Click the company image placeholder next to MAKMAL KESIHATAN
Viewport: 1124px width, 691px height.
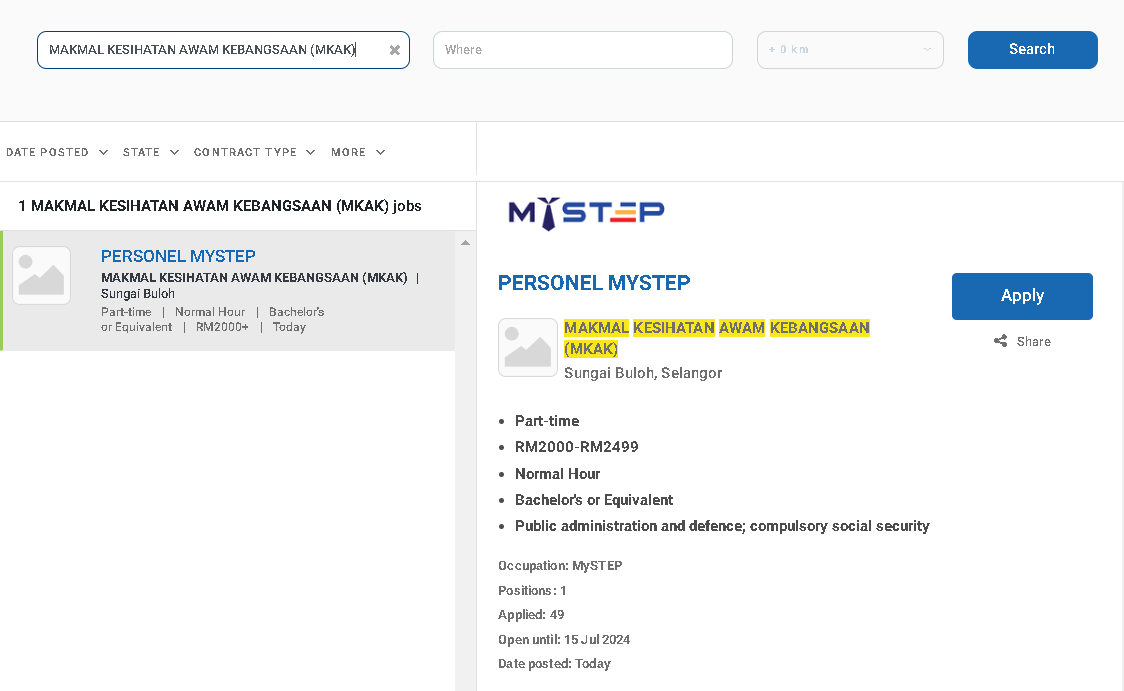pos(527,347)
